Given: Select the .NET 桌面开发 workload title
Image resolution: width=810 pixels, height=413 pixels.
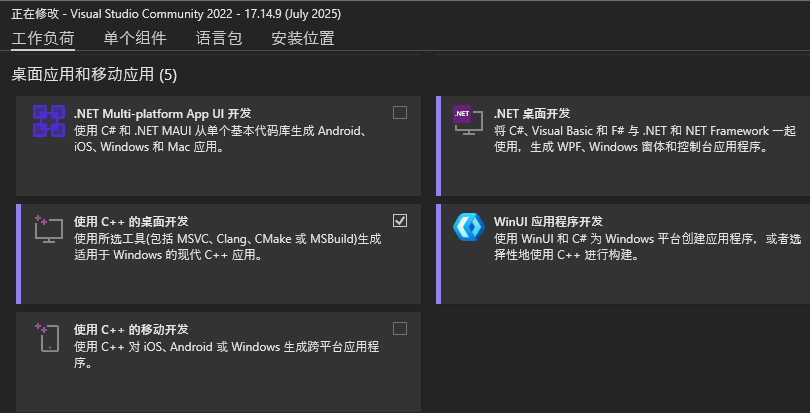Looking at the screenshot, I should [x=532, y=113].
